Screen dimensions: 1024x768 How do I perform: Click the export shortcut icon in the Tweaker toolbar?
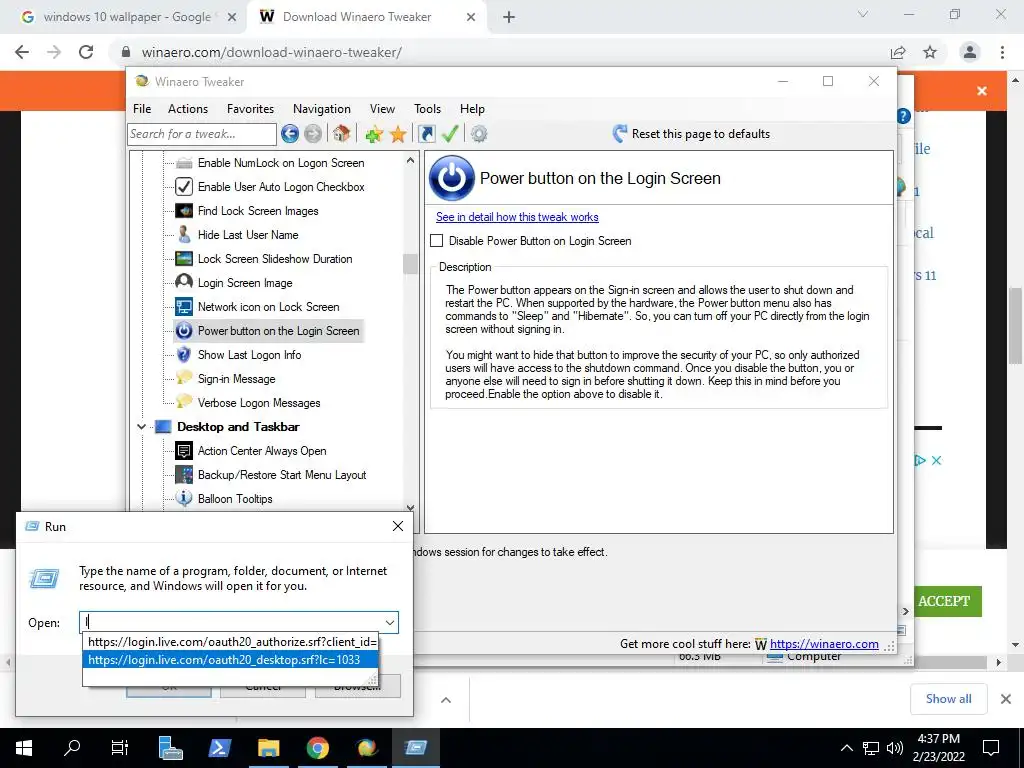426,134
